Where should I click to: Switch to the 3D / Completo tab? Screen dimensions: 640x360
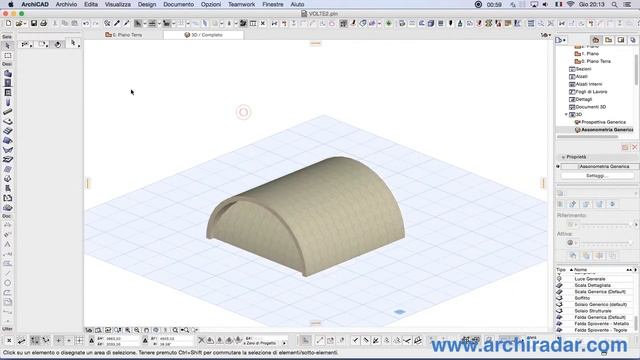203,35
